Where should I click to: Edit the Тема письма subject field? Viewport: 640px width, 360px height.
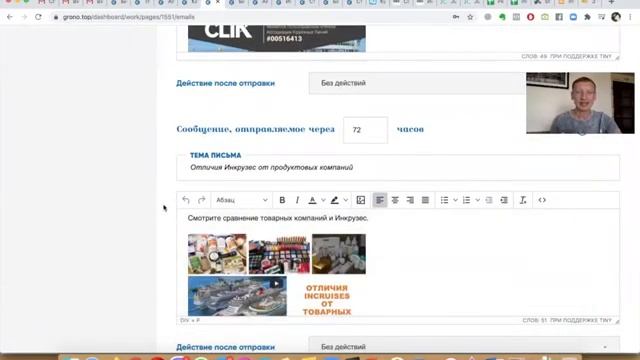point(398,168)
